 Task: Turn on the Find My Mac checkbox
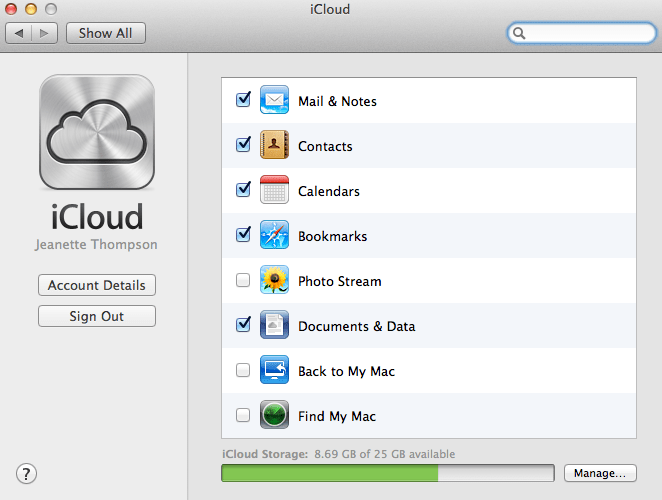(x=243, y=415)
